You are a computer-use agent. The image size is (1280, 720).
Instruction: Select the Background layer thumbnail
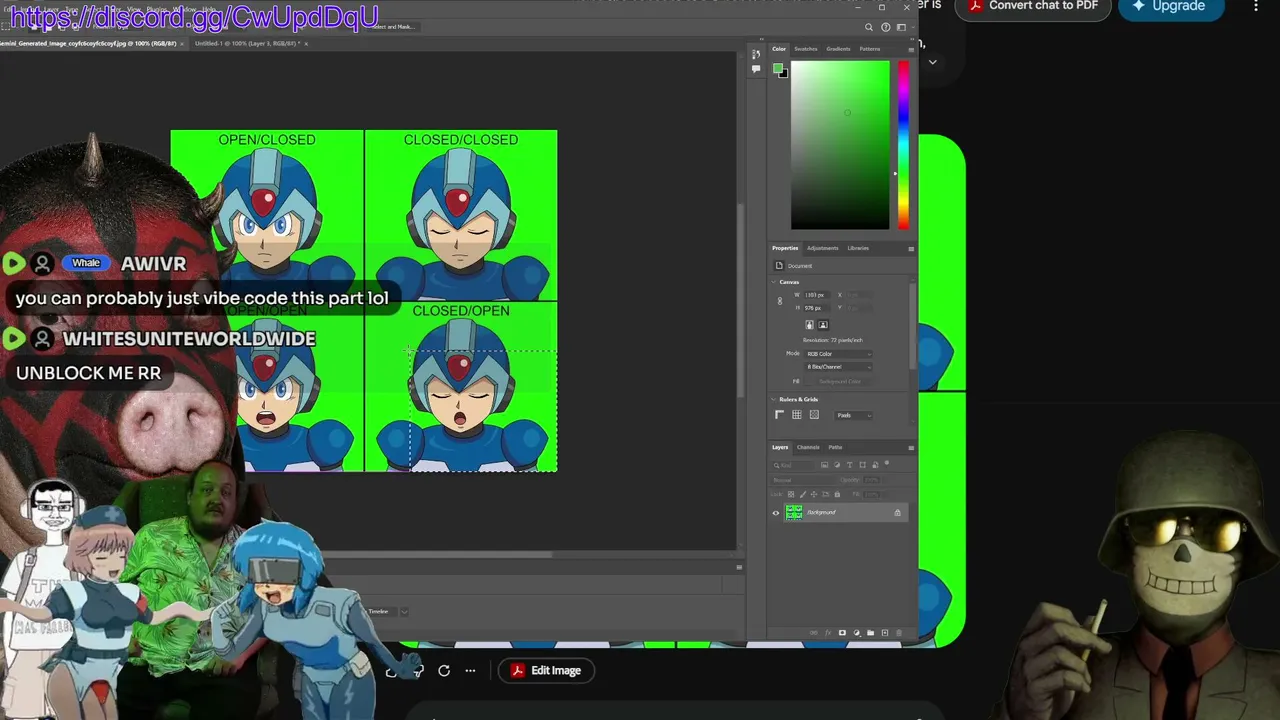click(794, 513)
